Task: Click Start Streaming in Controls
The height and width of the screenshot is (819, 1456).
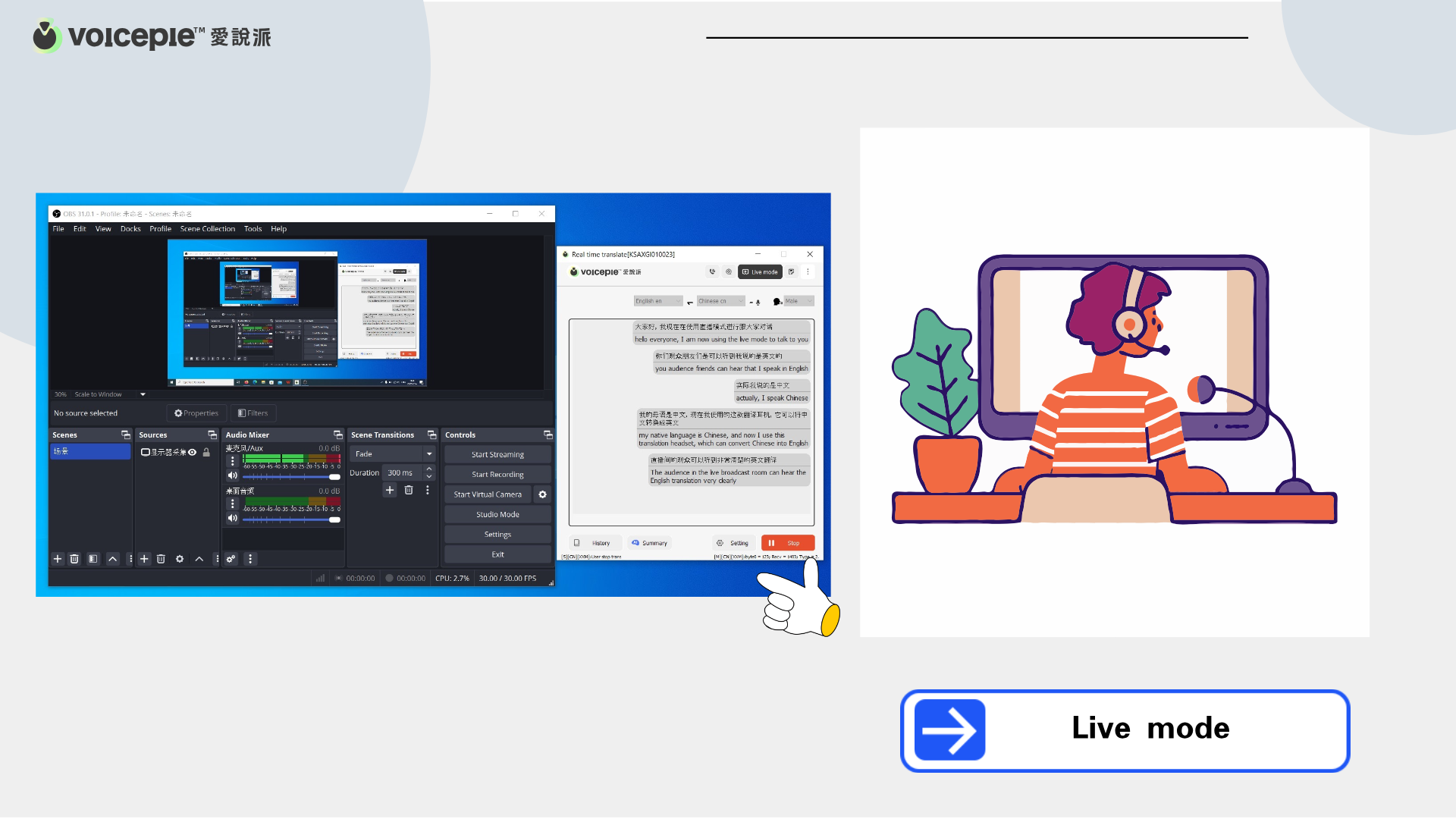Action: tap(497, 454)
